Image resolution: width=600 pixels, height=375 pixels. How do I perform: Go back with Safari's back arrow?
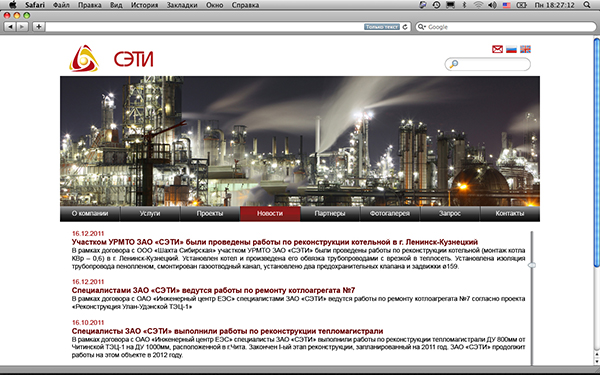pos(10,27)
